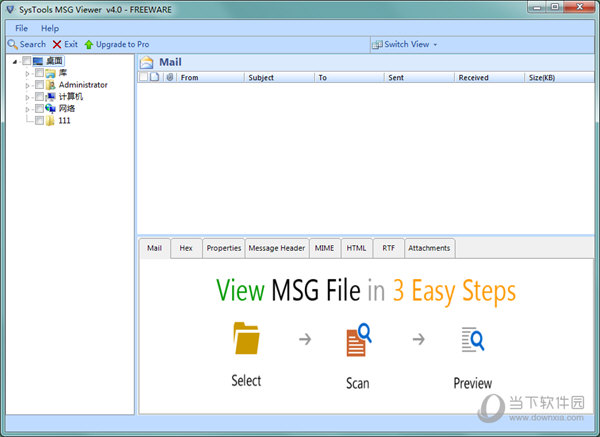Click the Search magnifier icon in toolbar
The height and width of the screenshot is (437, 600).
[x=12, y=44]
